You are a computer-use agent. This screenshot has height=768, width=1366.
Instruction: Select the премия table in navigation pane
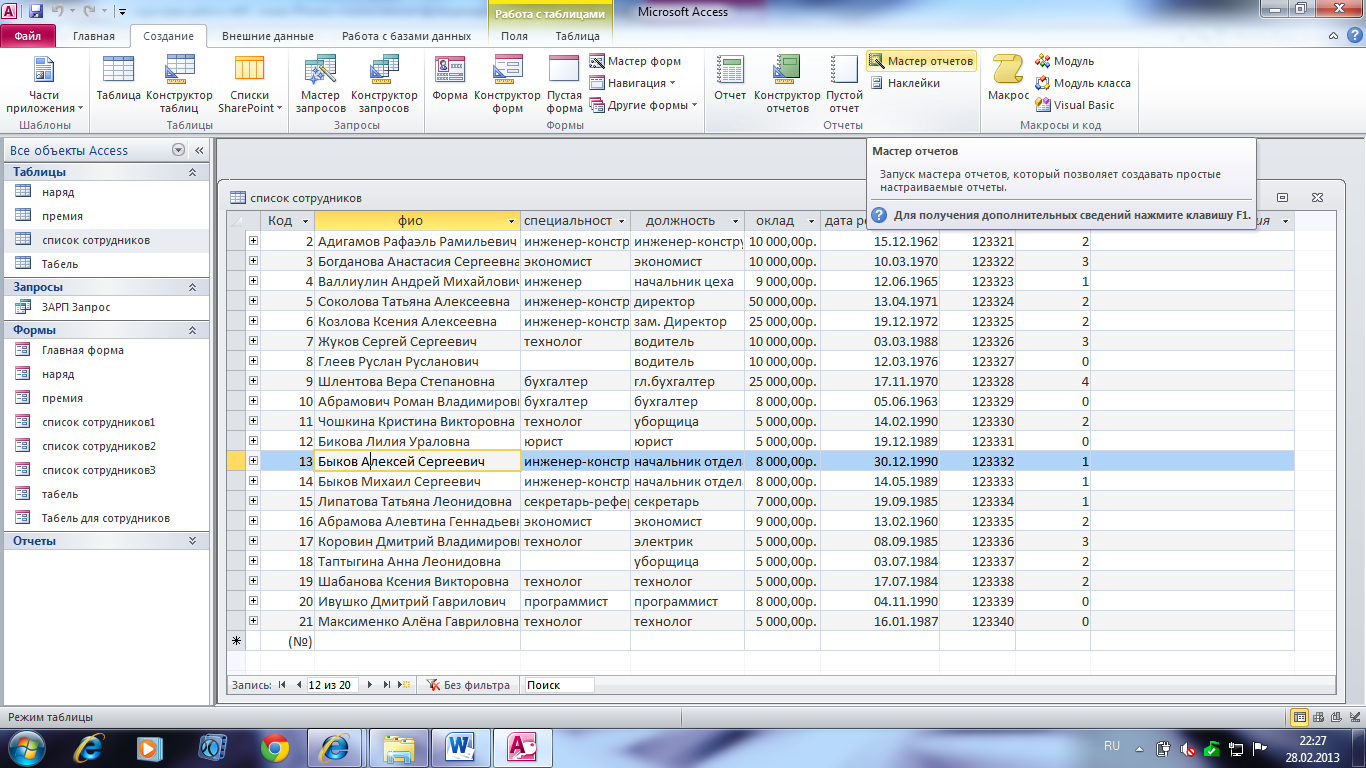click(x=106, y=216)
